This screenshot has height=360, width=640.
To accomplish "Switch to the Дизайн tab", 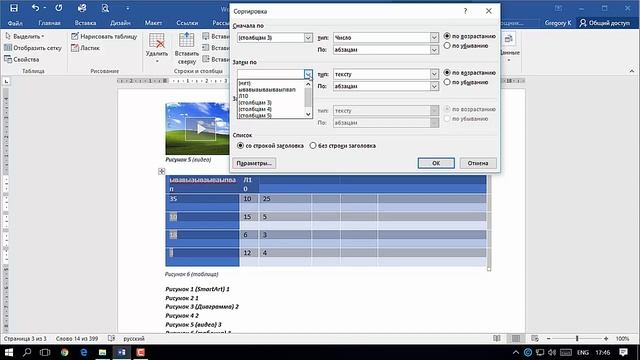I will [120, 23].
